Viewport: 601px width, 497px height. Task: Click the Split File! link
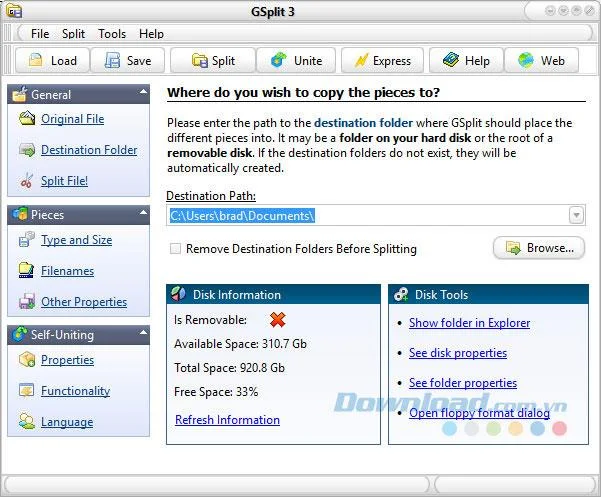[64, 180]
